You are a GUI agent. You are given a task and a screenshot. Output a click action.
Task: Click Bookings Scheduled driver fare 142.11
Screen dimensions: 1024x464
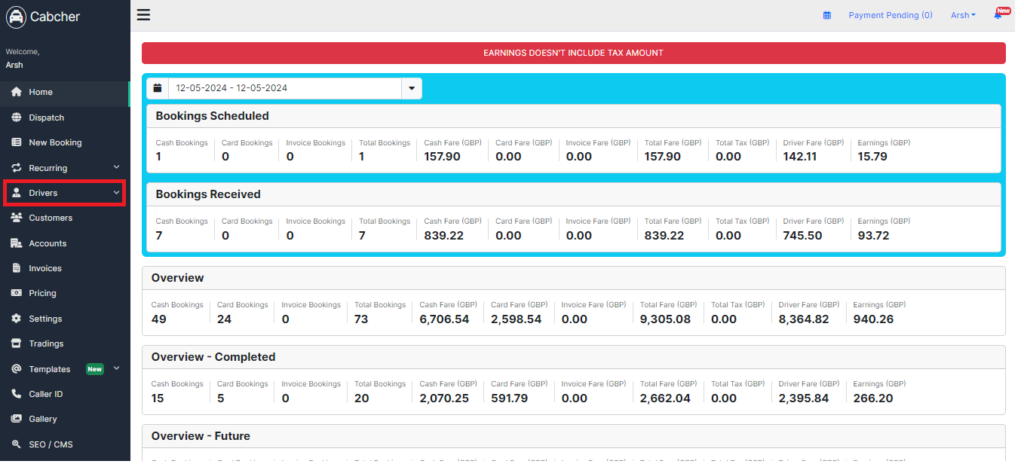point(800,157)
